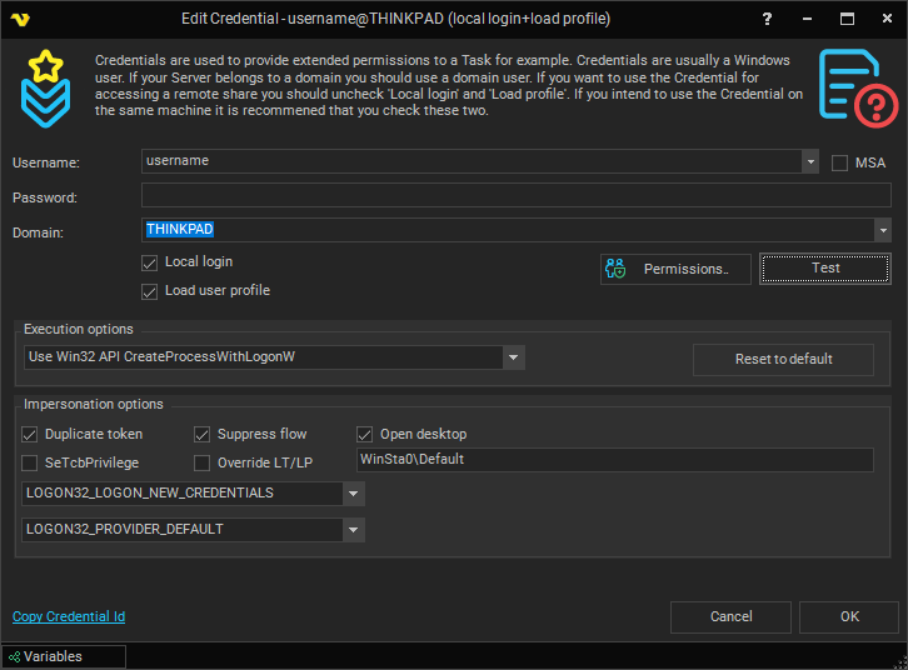Disable the Duplicate token checkbox
Viewport: 908px width, 670px height.
click(x=29, y=434)
